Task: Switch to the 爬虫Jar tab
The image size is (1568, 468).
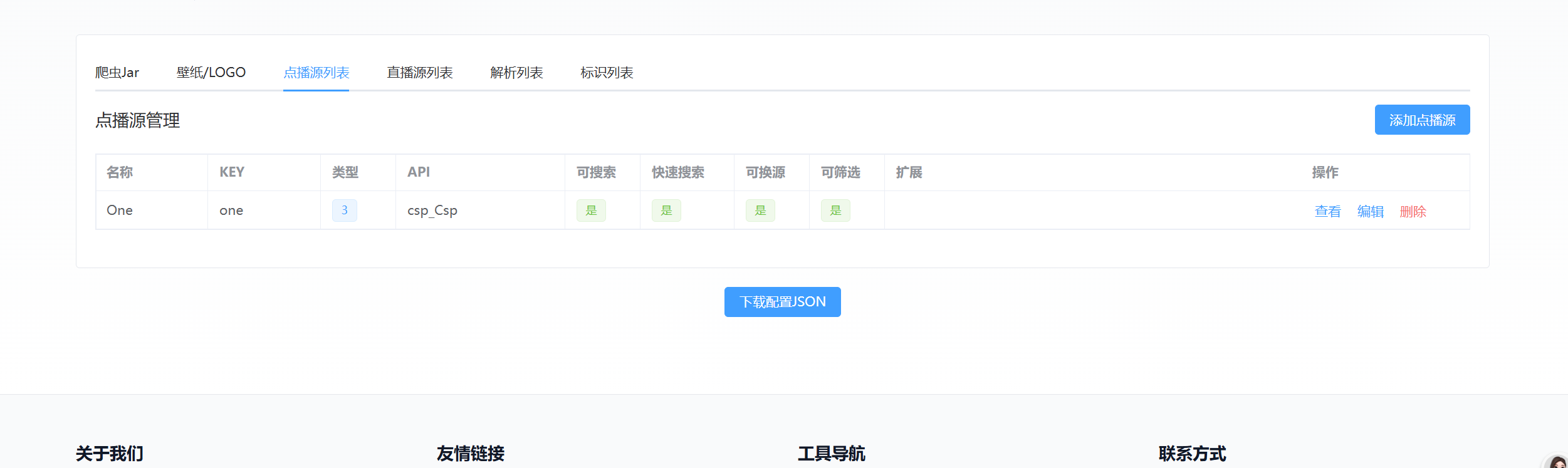Action: (x=117, y=73)
